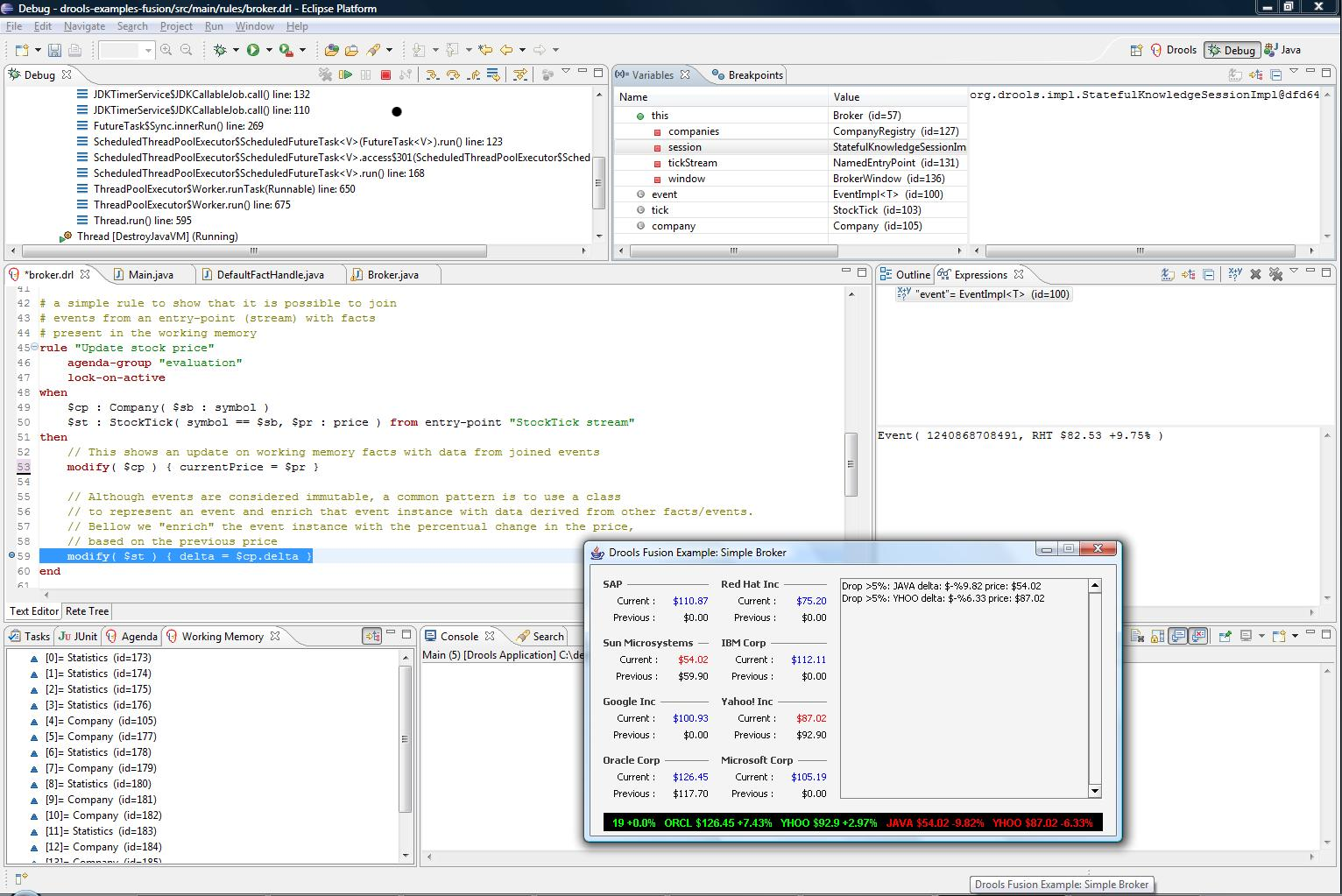The height and width of the screenshot is (896, 1342).
Task: Open the Navigate menu
Action: coord(84,26)
